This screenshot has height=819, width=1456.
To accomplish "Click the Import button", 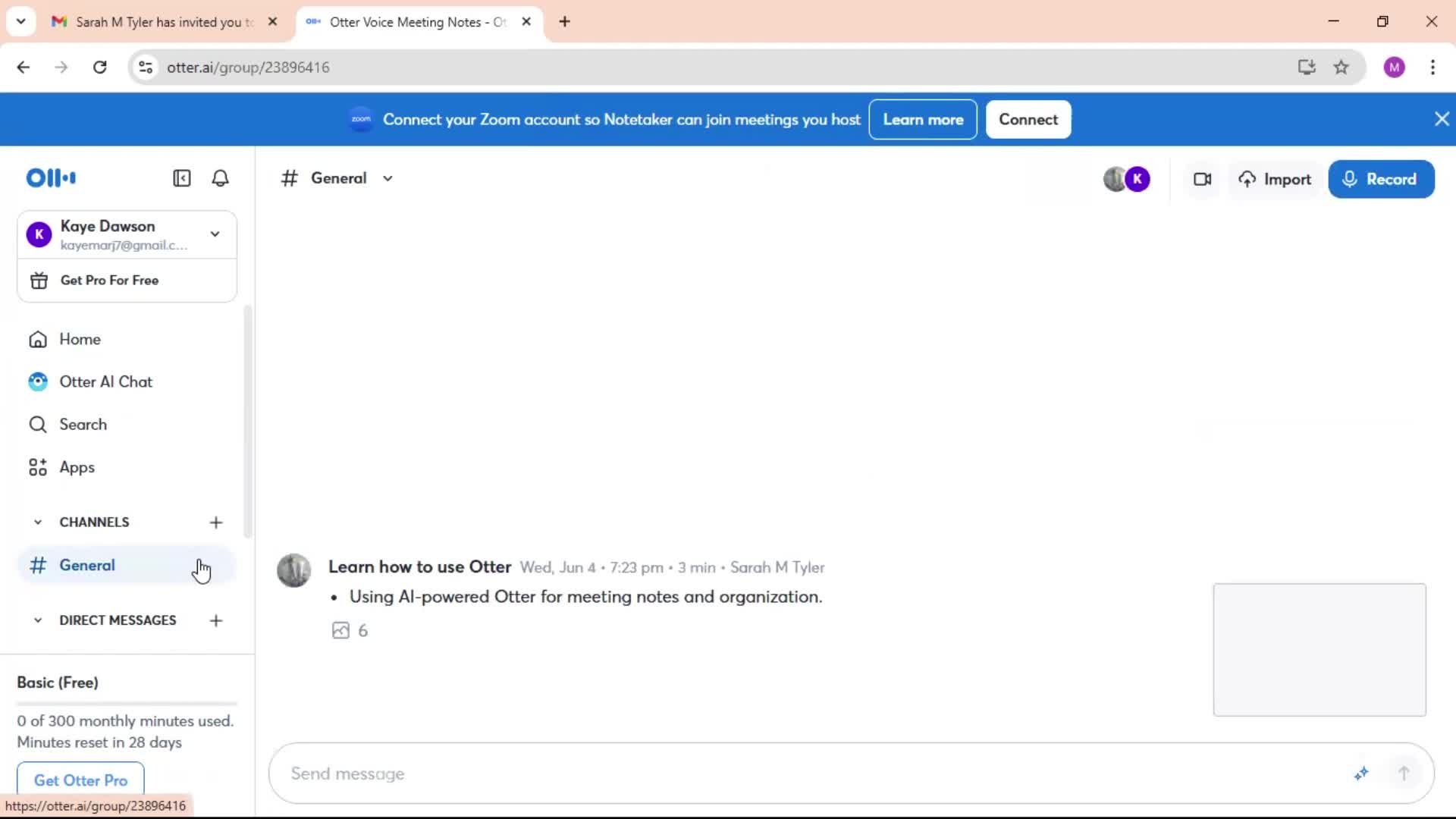I will coord(1275,179).
